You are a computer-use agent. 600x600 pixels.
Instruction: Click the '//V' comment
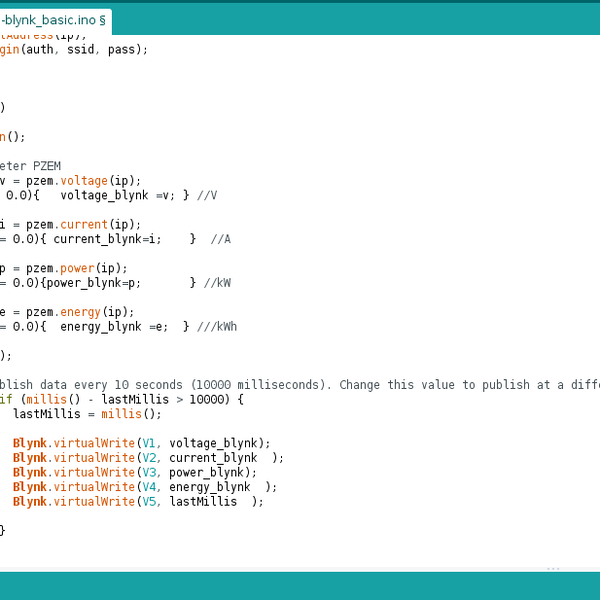point(207,195)
